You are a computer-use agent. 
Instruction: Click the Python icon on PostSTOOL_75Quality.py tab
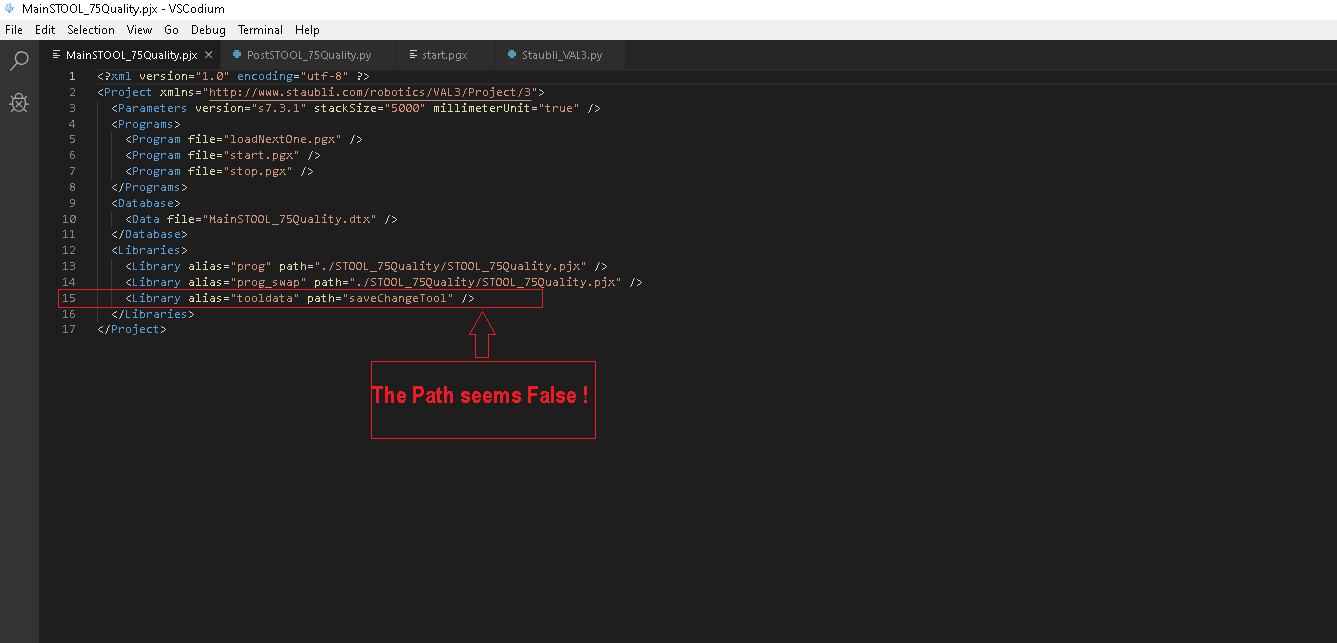(x=237, y=55)
